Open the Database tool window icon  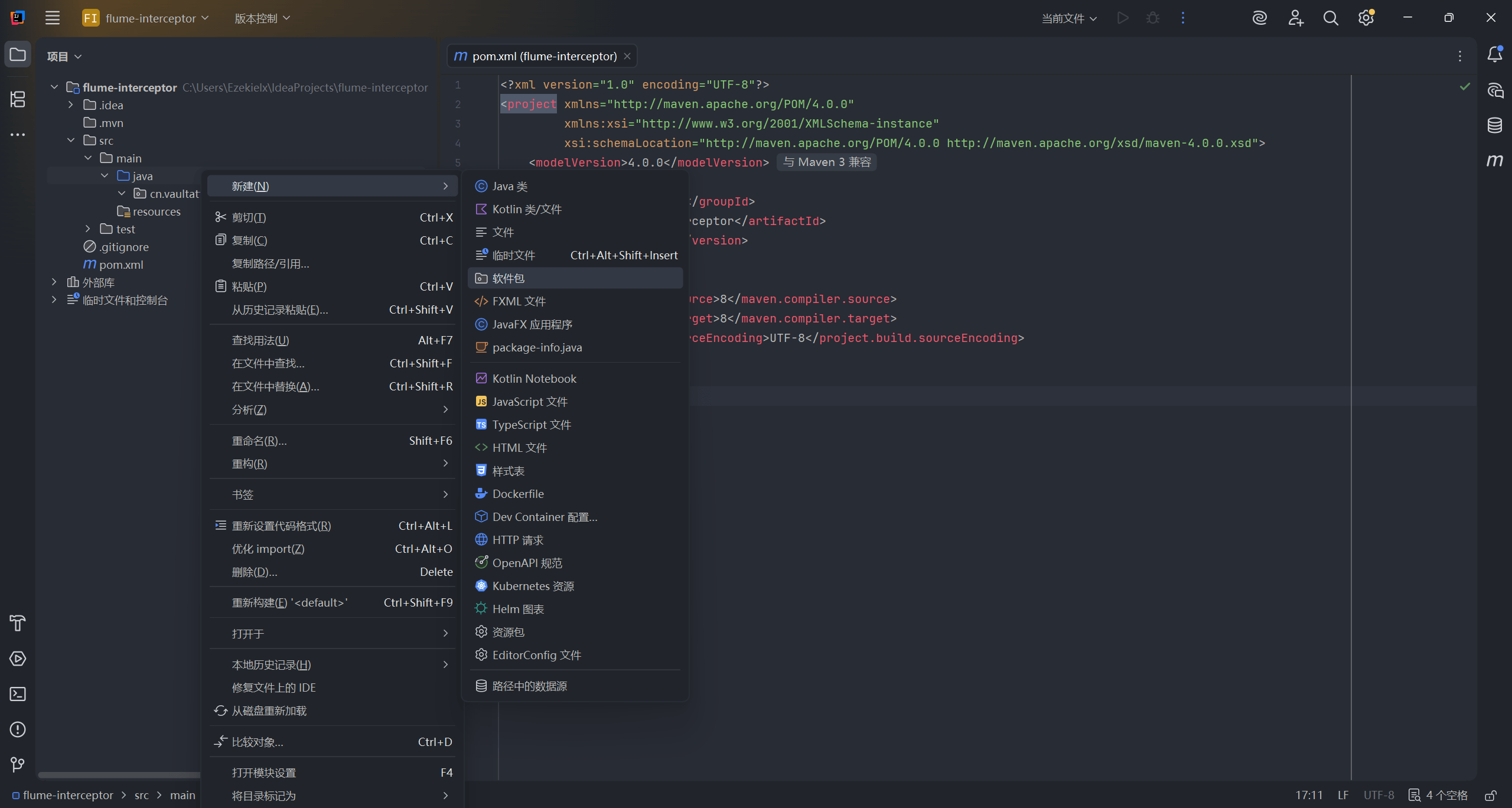(1495, 125)
